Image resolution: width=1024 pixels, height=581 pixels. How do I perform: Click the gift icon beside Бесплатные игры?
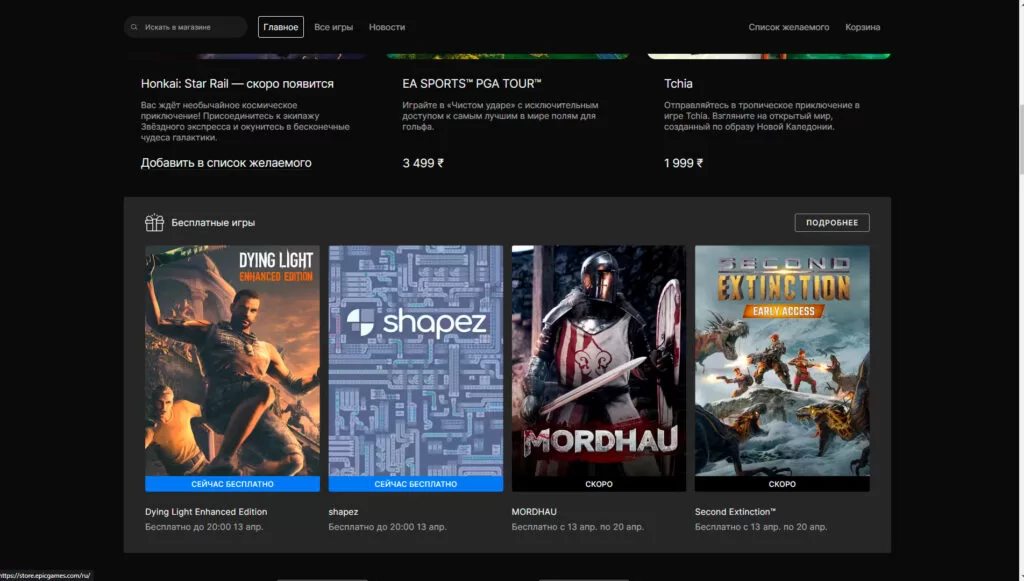point(154,223)
